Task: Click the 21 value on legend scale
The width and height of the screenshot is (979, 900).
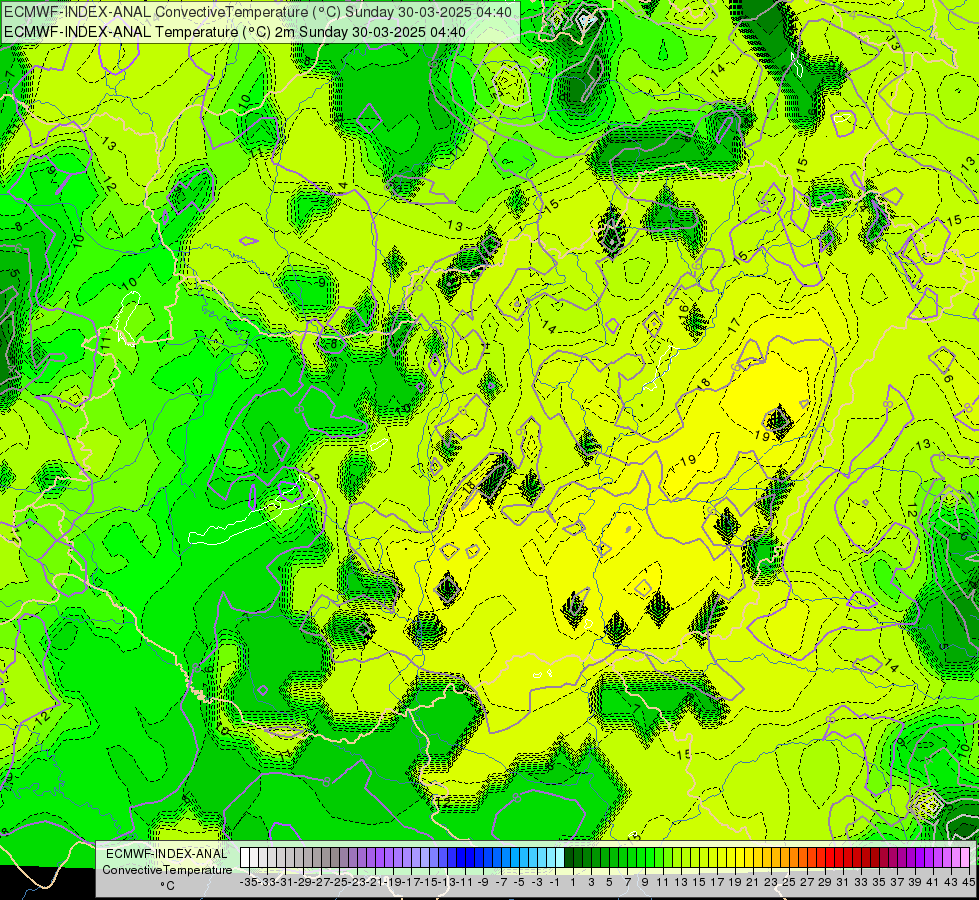Action: pos(753,883)
